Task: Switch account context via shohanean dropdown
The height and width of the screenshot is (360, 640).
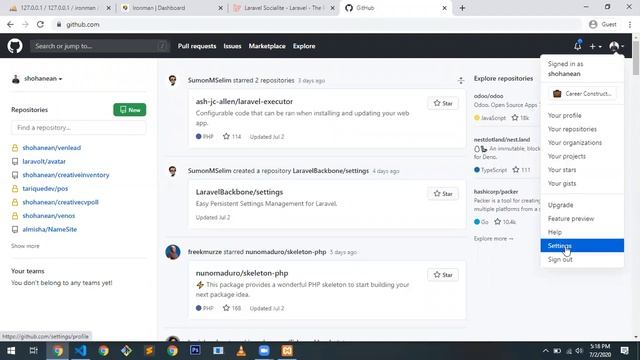Action: (37, 78)
